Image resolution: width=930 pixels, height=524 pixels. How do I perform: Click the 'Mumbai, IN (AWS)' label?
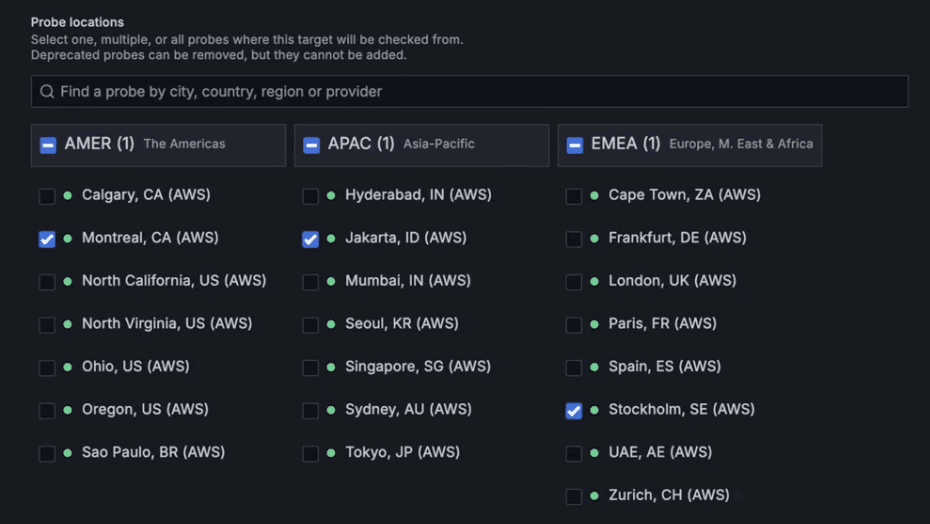click(408, 281)
